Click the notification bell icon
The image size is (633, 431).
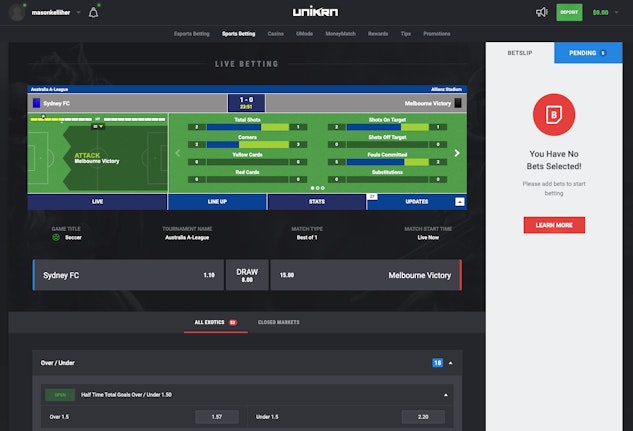pyautogui.click(x=94, y=13)
